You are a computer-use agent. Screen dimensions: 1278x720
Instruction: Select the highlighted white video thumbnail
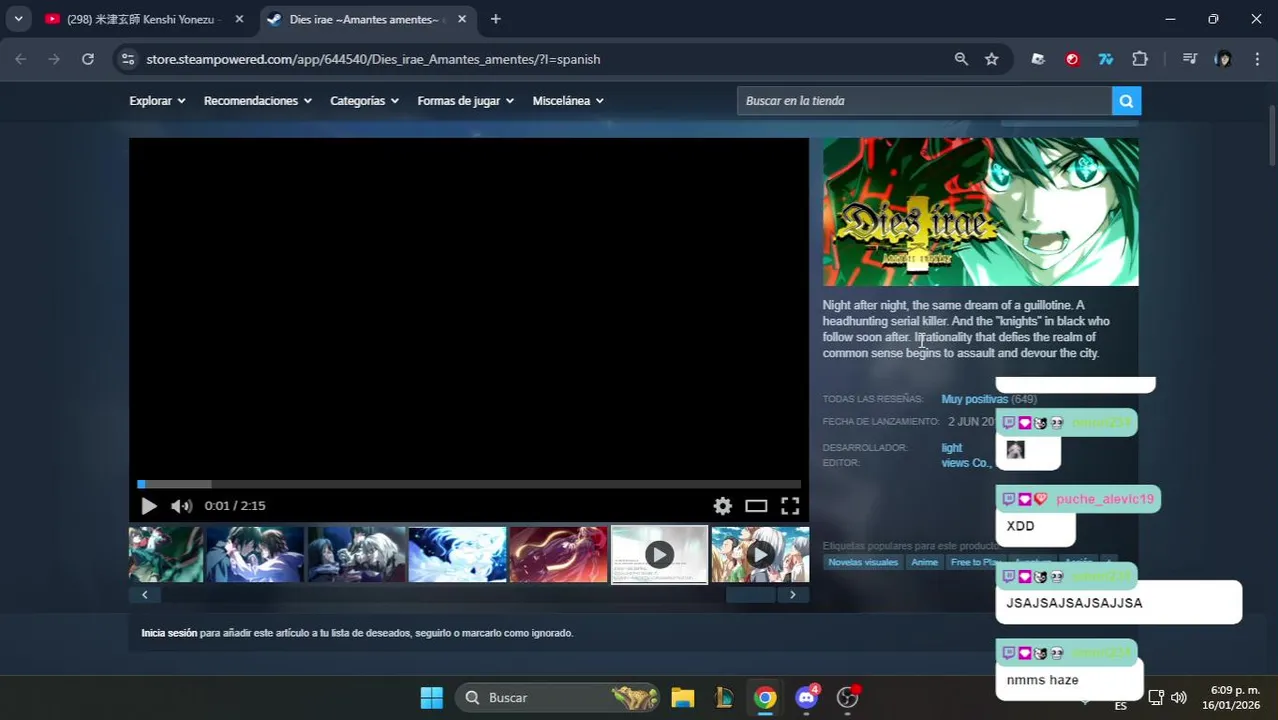click(x=659, y=555)
